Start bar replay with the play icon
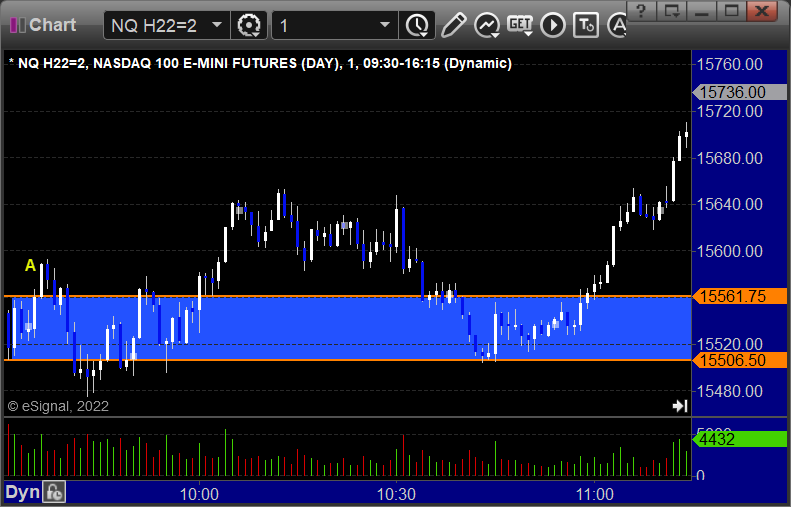This screenshot has width=791, height=507. pos(553,25)
